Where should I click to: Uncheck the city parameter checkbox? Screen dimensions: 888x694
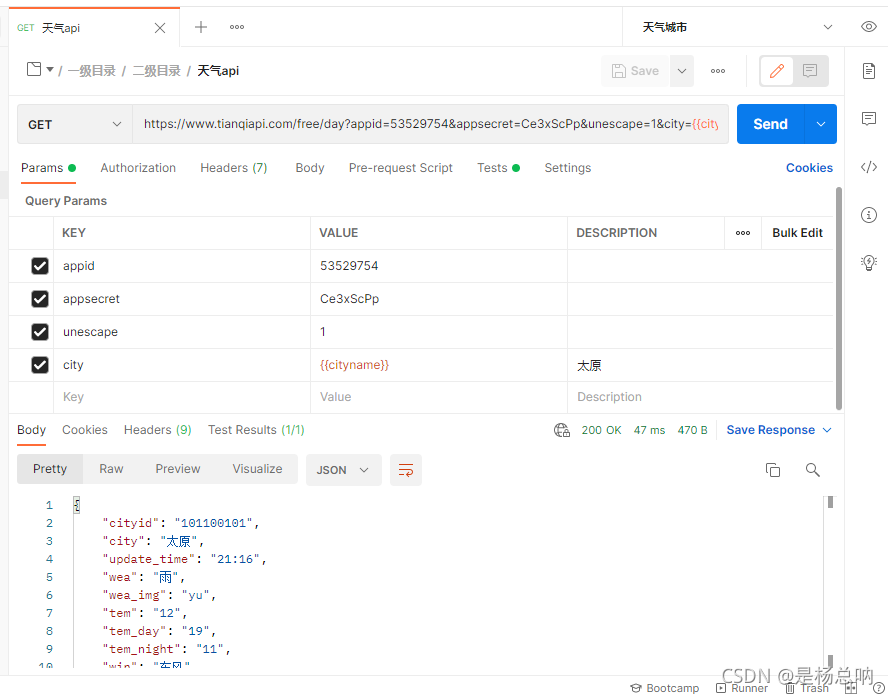coord(40,364)
